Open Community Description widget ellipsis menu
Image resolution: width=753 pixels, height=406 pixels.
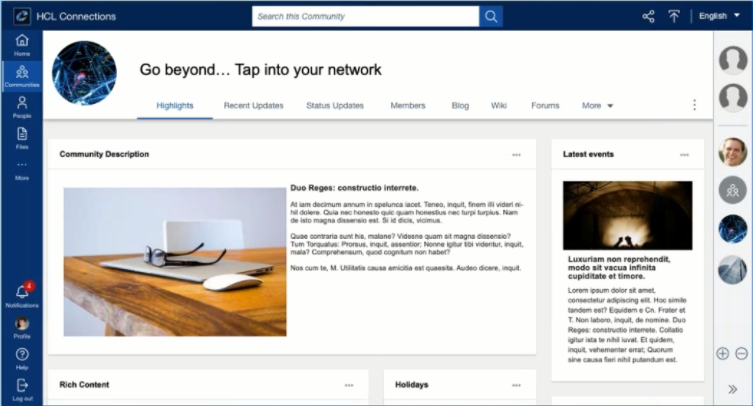[x=516, y=155]
